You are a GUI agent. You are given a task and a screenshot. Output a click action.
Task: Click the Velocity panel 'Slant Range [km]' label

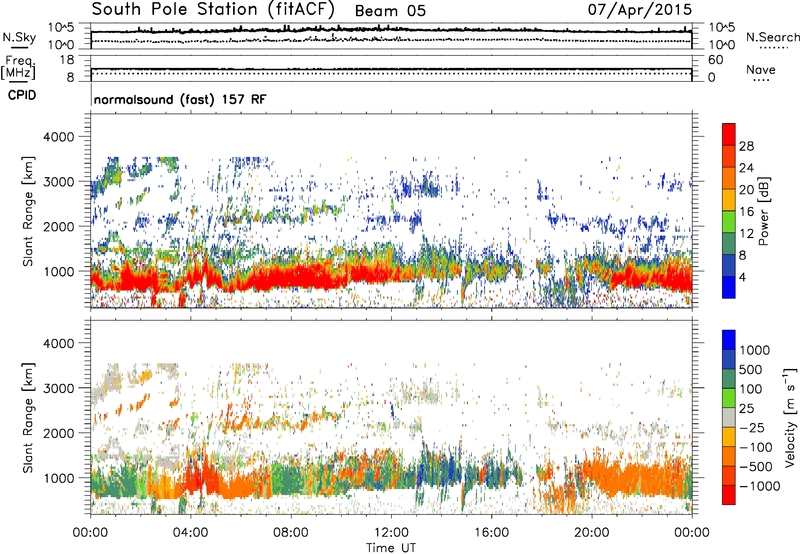[x=28, y=417]
